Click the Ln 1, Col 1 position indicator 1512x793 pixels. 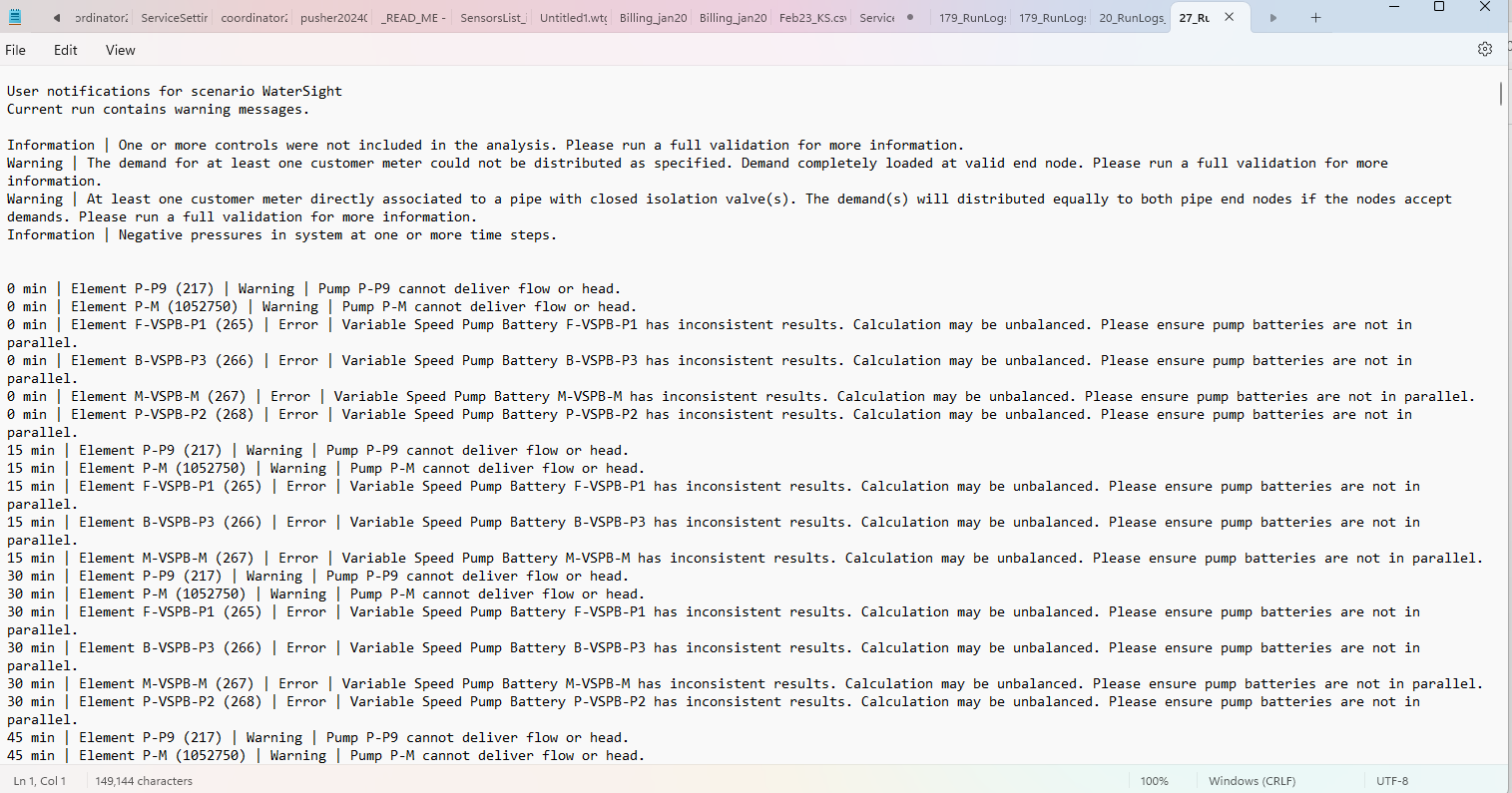40,781
